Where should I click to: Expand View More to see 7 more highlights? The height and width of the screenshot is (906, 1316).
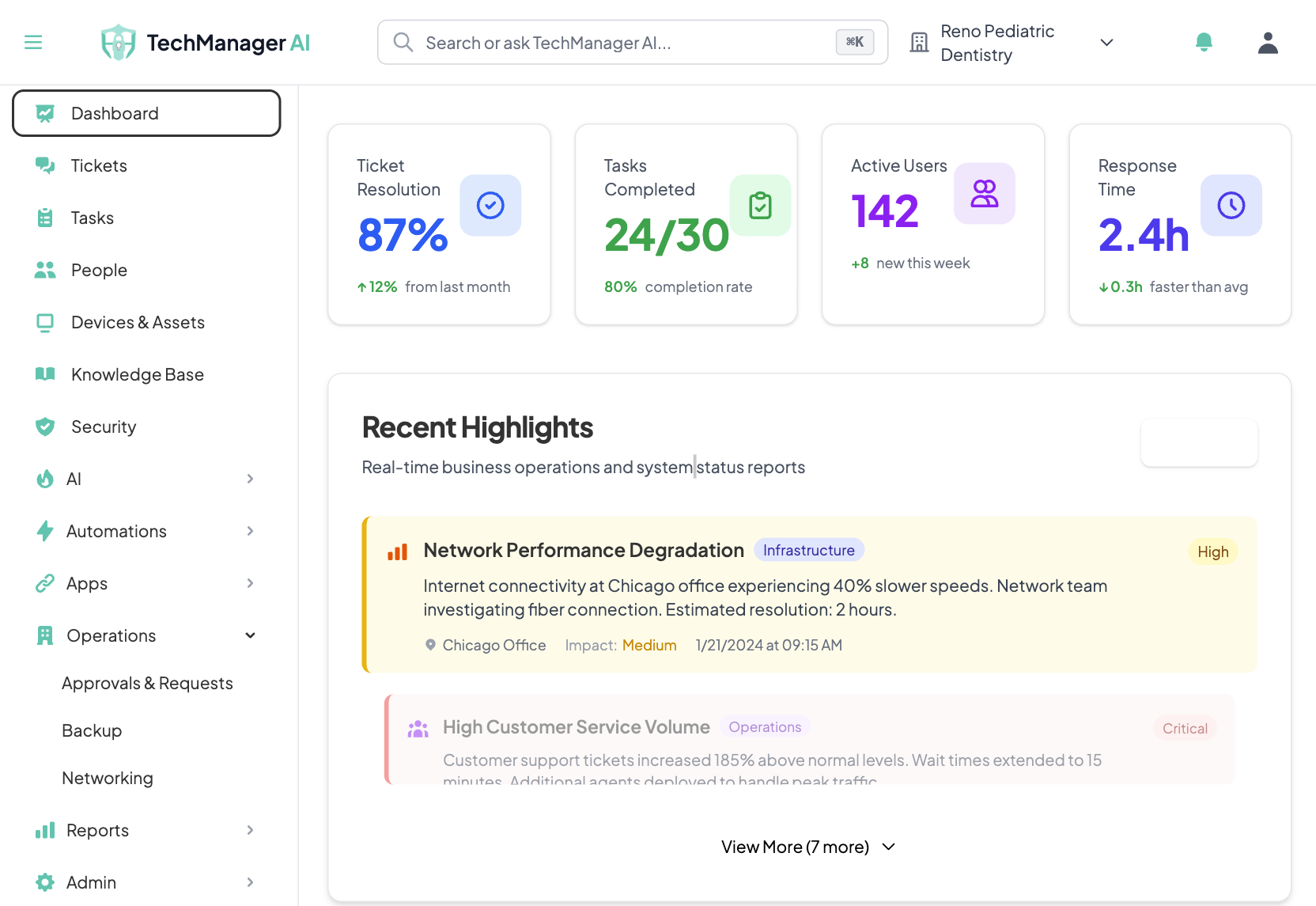click(807, 846)
